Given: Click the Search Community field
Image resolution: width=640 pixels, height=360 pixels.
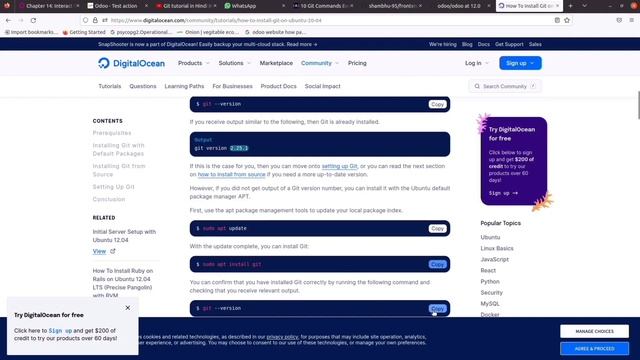Looking at the screenshot, I should [x=505, y=86].
